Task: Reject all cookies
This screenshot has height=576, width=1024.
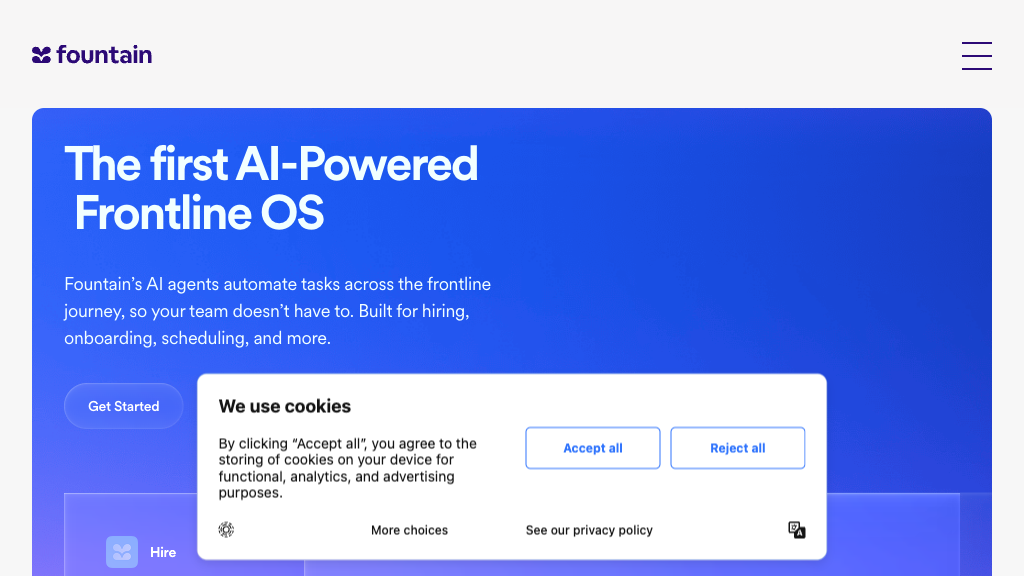Action: tap(737, 448)
